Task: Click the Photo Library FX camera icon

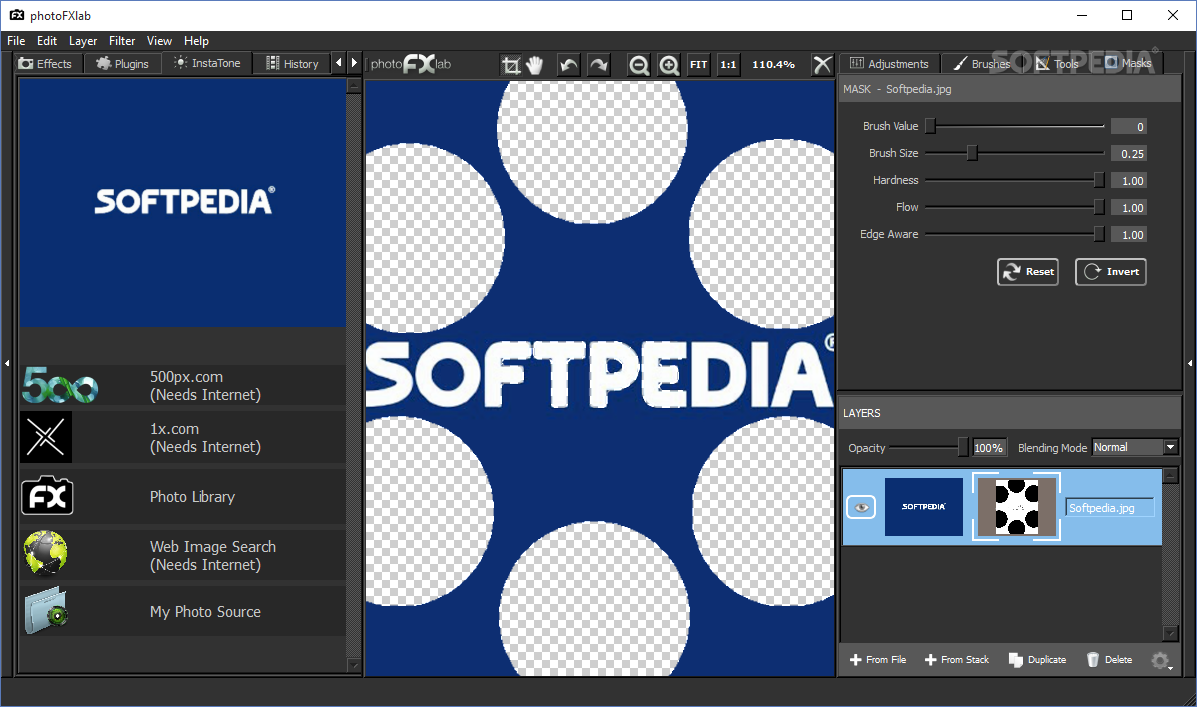Action: pyautogui.click(x=47, y=496)
